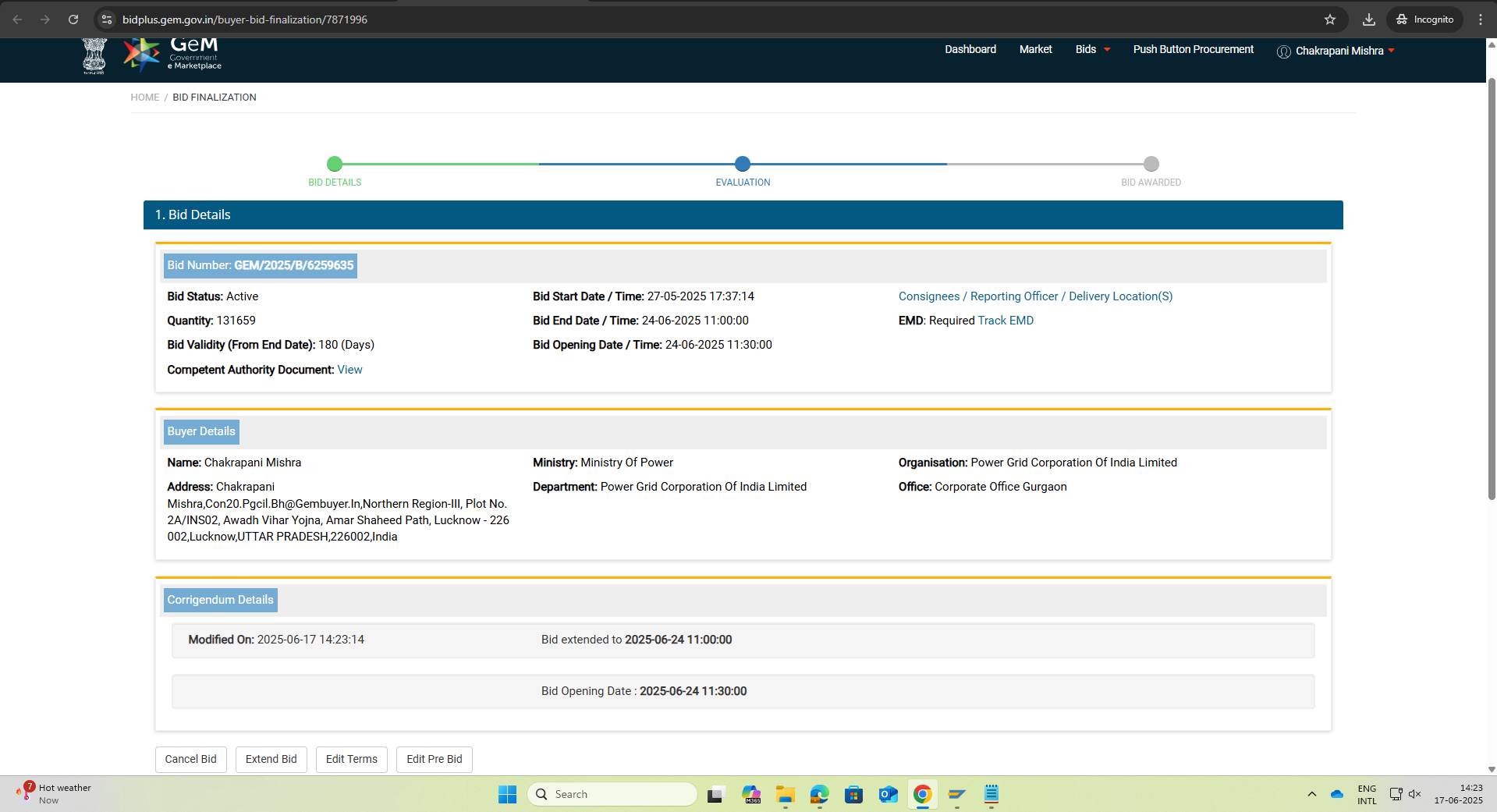Viewport: 1497px width, 812px height.
Task: Click BID FINALIZATION breadcrumb text
Action: coord(215,98)
